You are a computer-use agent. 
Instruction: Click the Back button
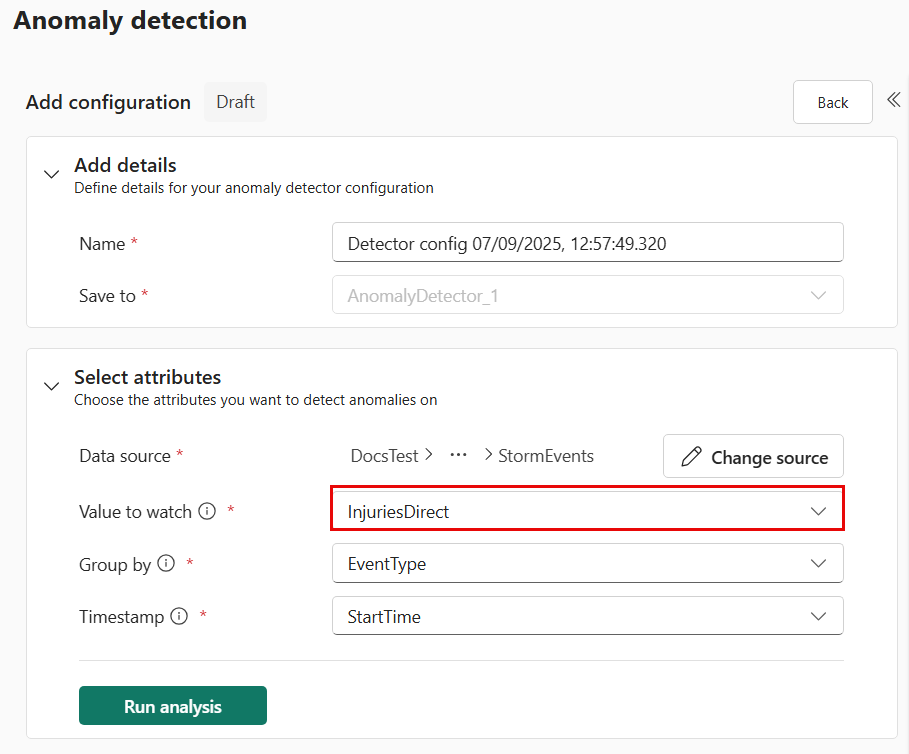pos(832,101)
